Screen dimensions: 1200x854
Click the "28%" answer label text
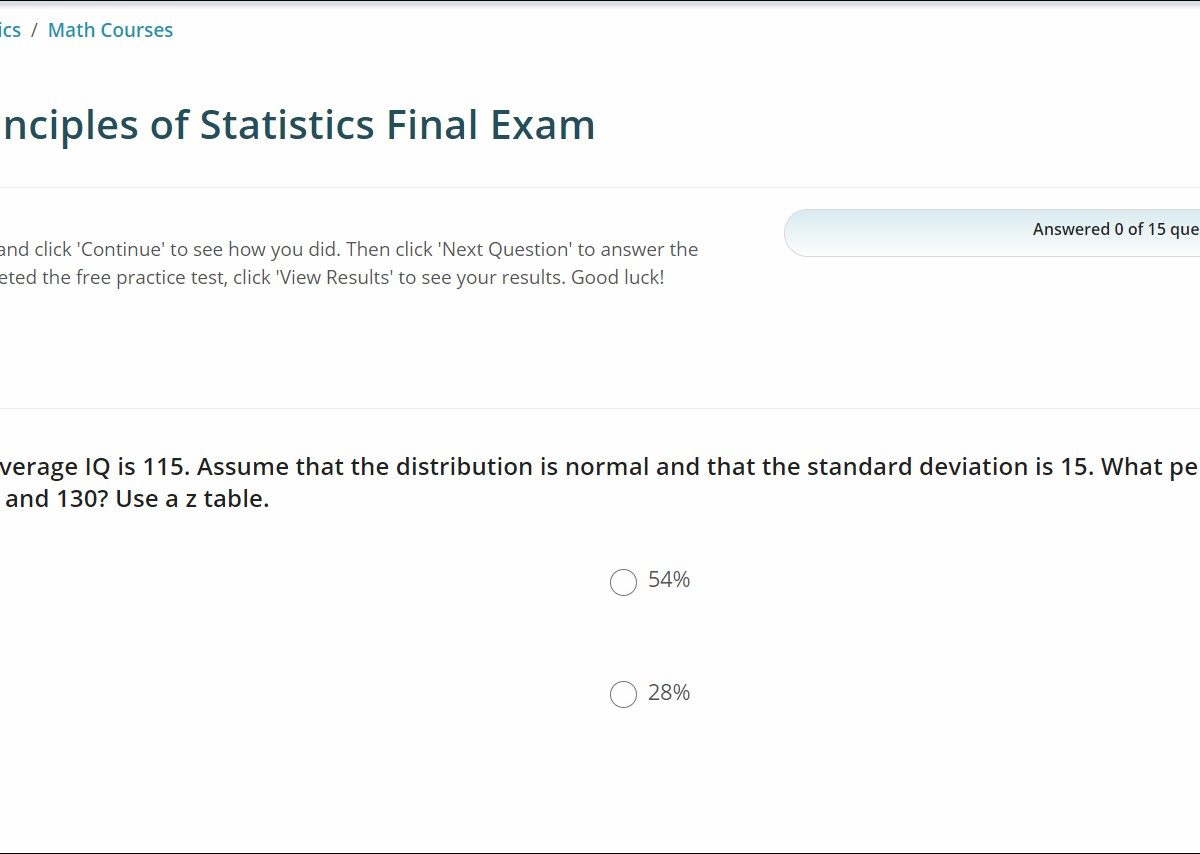(669, 693)
